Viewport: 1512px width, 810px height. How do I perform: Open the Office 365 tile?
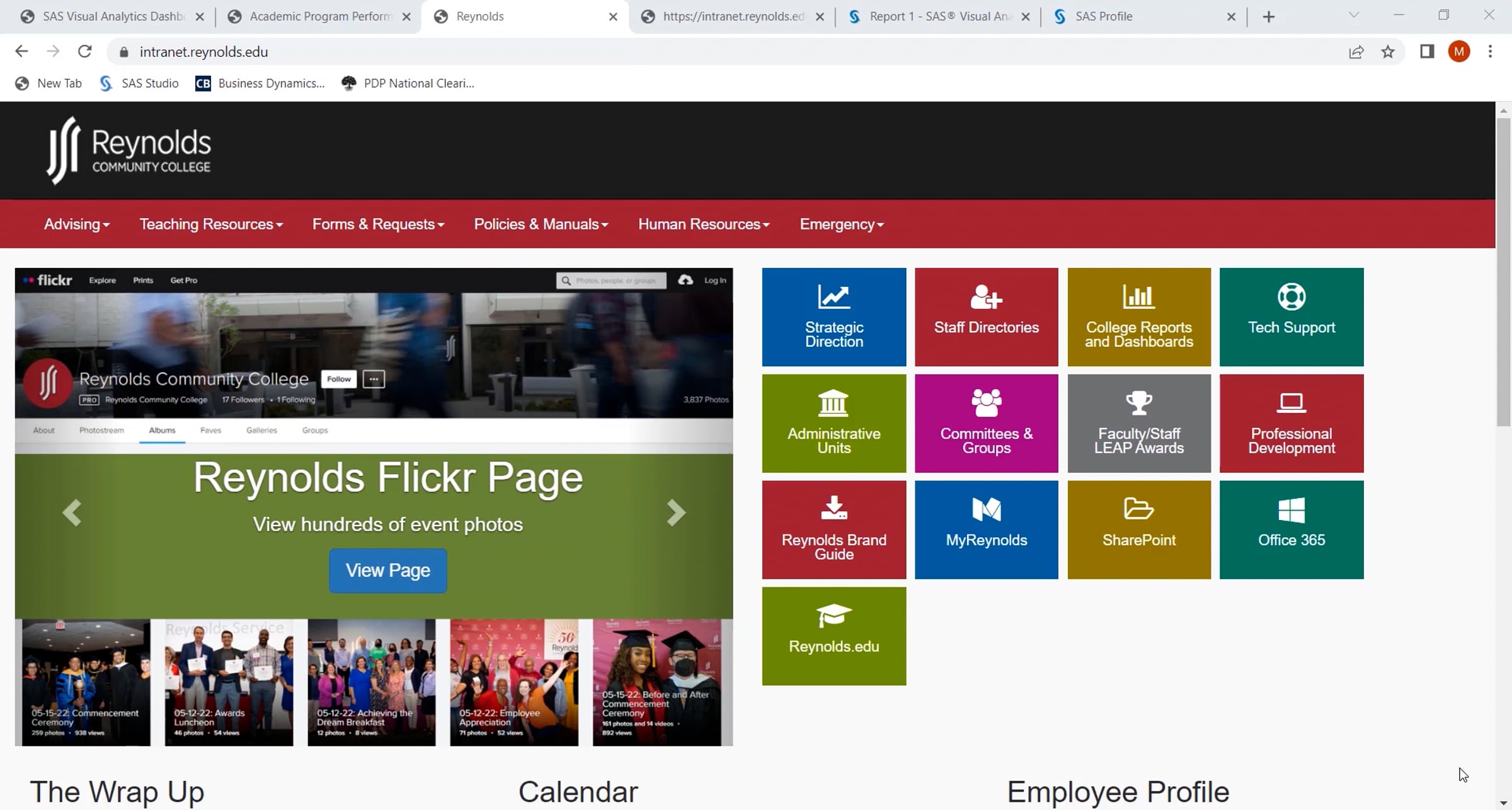click(1291, 529)
